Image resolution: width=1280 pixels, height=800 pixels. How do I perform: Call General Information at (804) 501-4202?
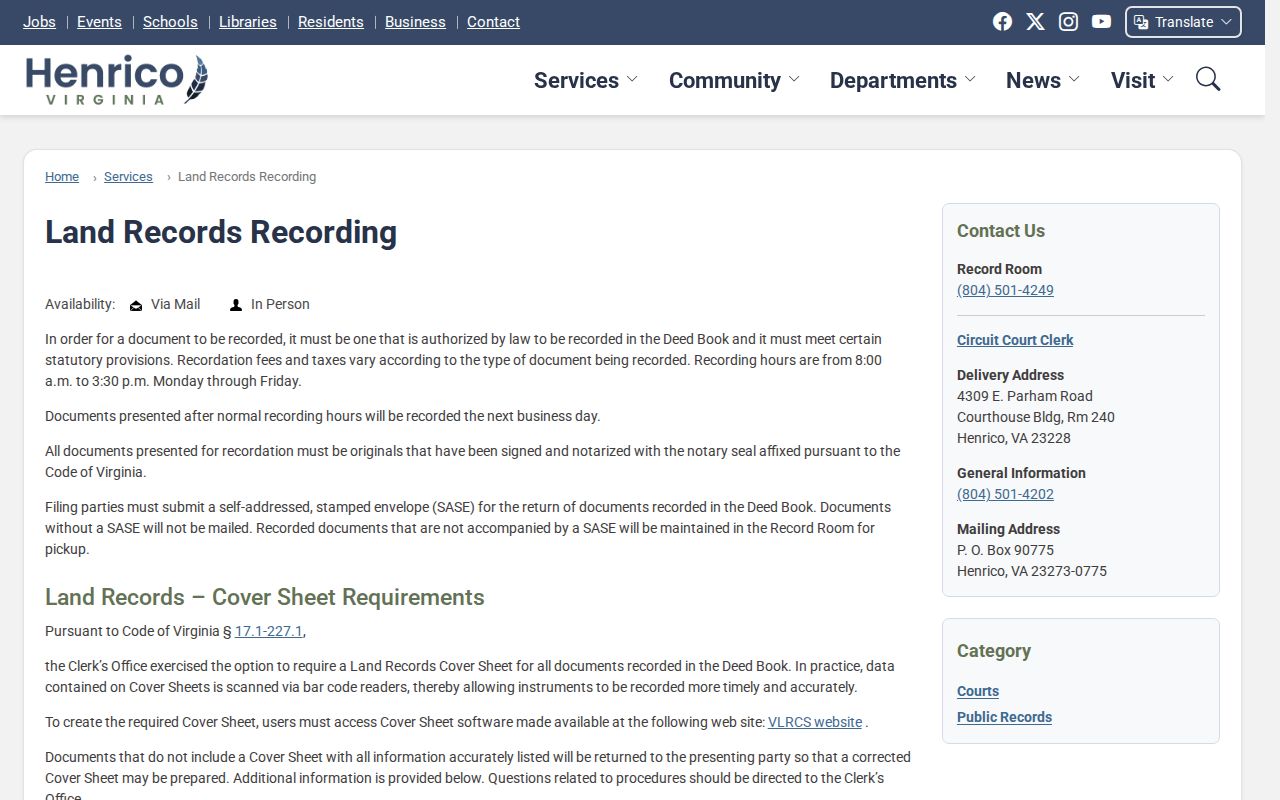pyautogui.click(x=1005, y=494)
